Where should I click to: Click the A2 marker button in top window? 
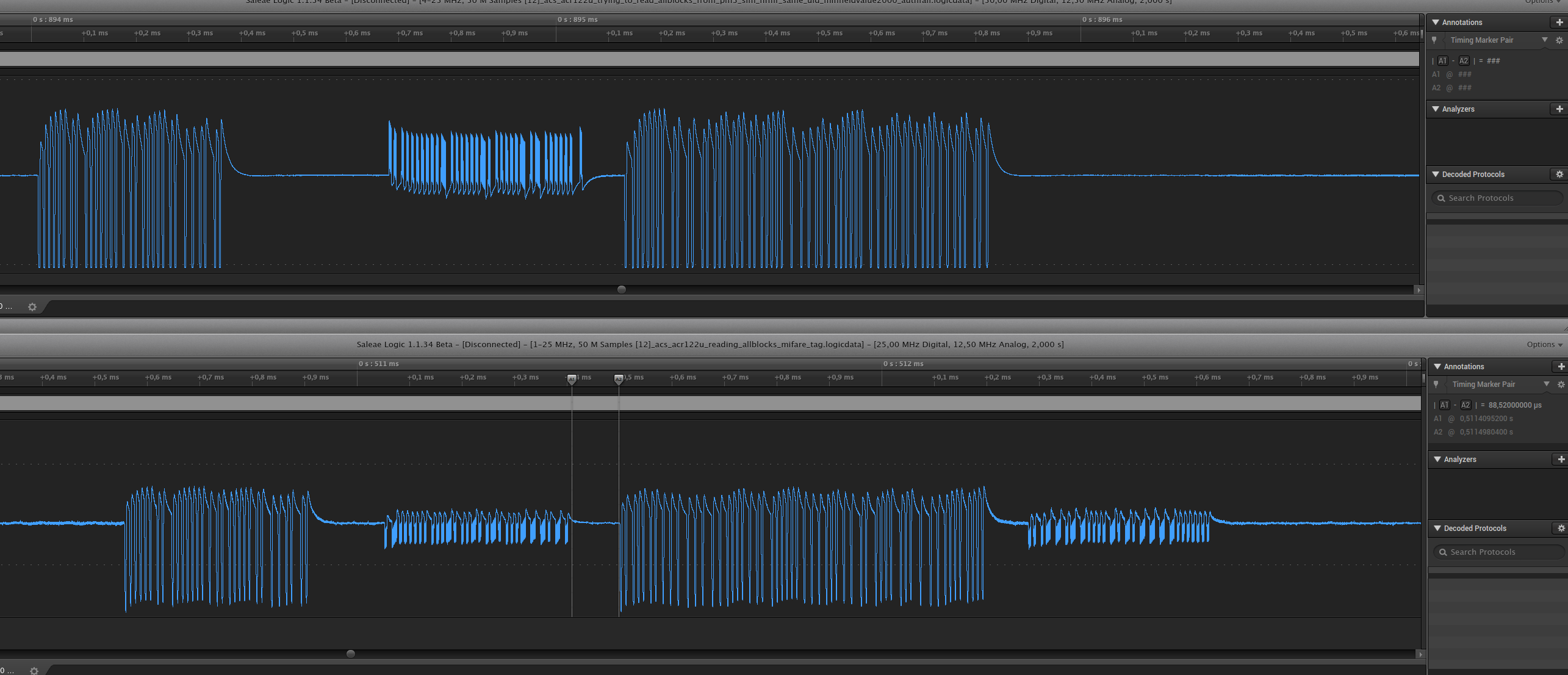(x=1464, y=61)
